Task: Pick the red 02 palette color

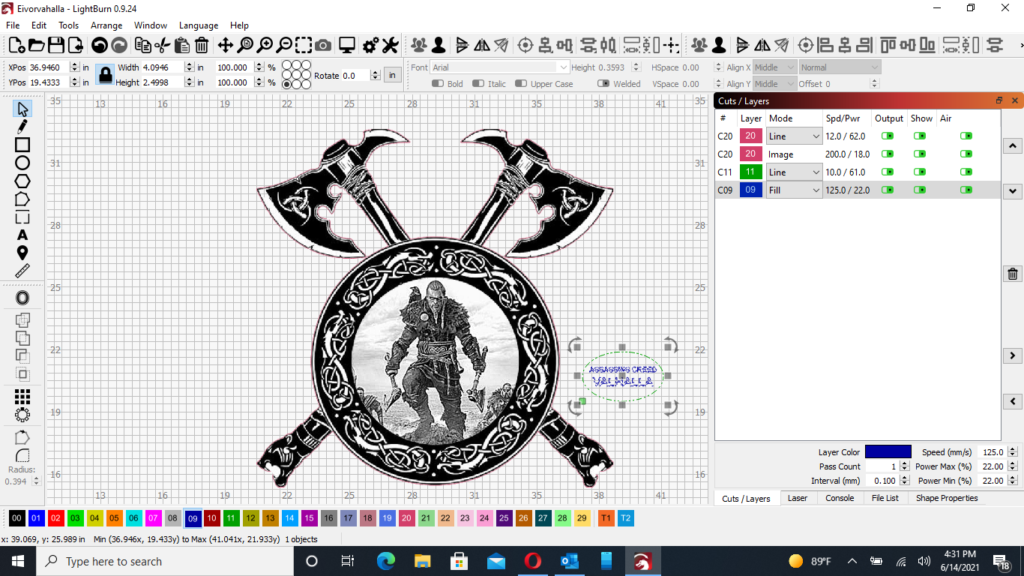Action: point(56,518)
